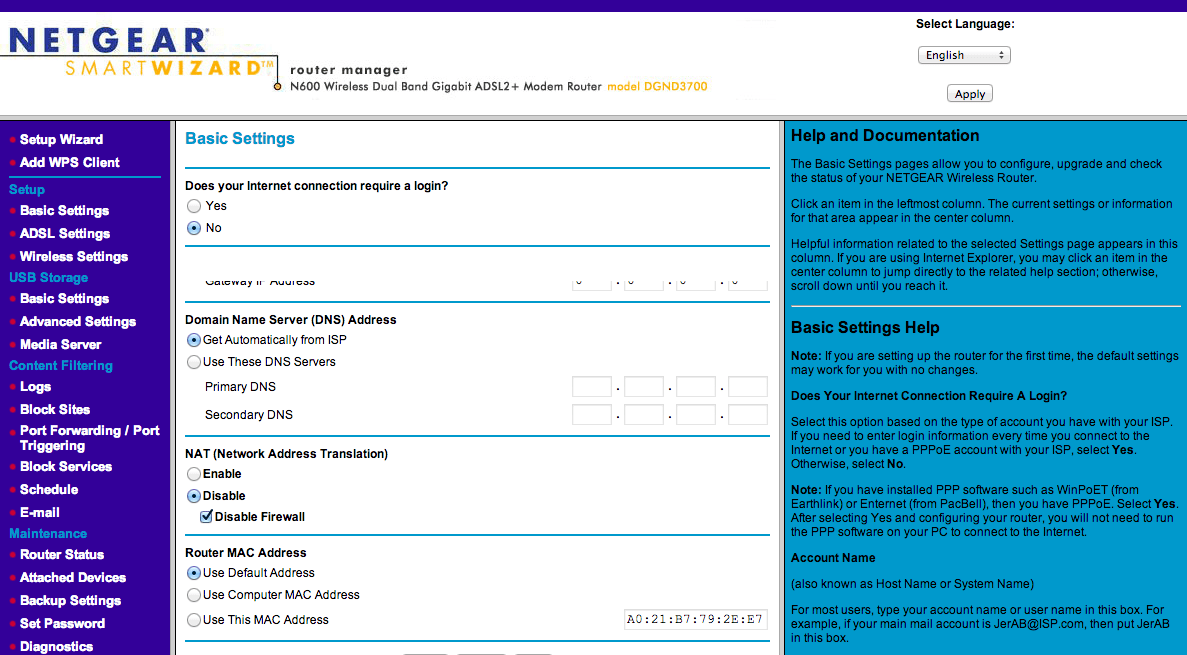Click the MAC address input field

[x=695, y=619]
